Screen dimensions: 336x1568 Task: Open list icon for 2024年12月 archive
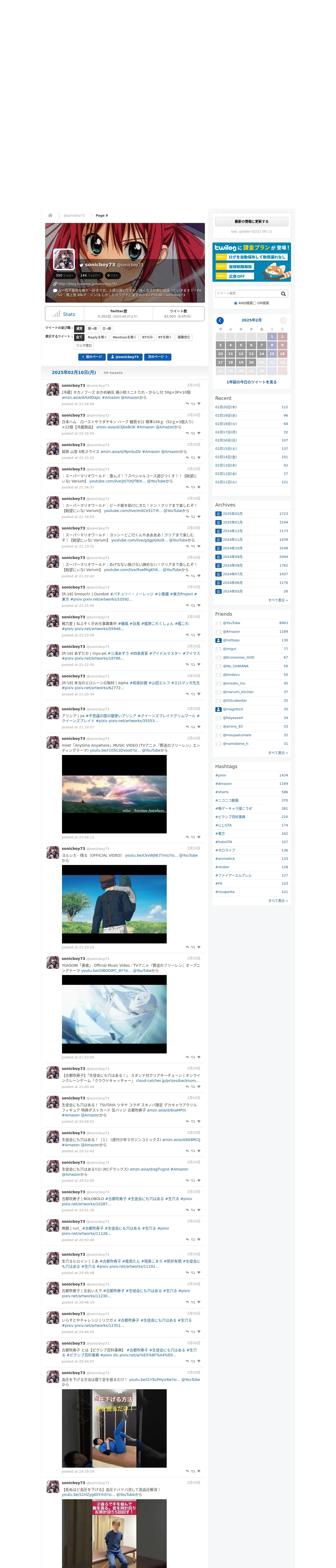click(218, 531)
